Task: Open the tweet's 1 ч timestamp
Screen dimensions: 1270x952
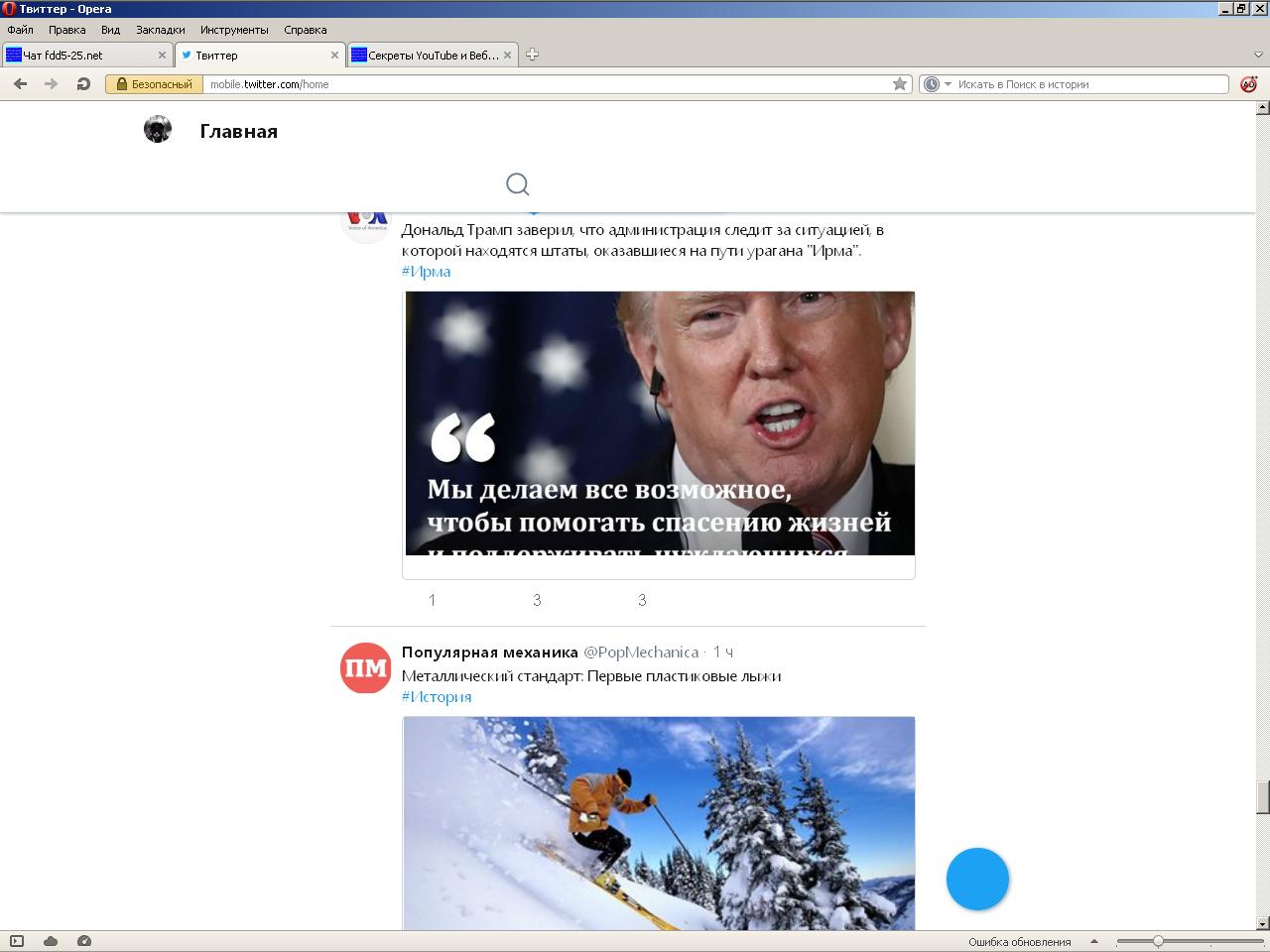Action: coord(723,652)
